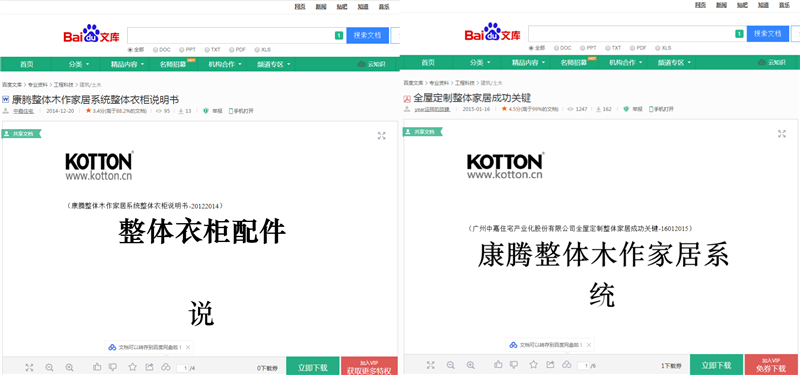
Task: Save right document to Baidu cloud
Action: pos(566,364)
